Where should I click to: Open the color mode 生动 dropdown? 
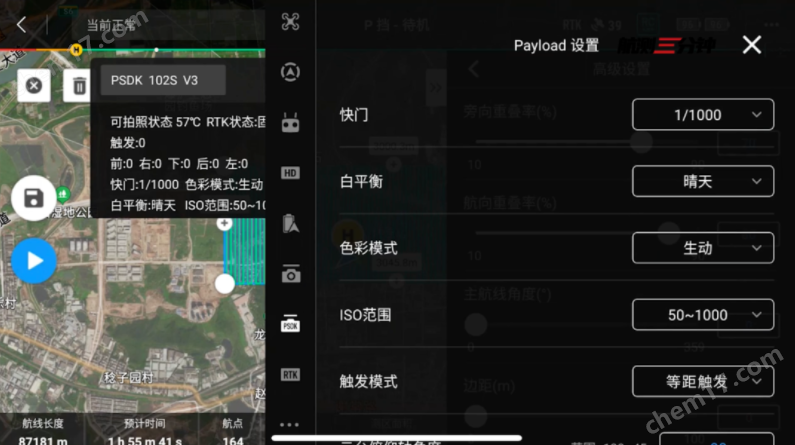point(703,248)
